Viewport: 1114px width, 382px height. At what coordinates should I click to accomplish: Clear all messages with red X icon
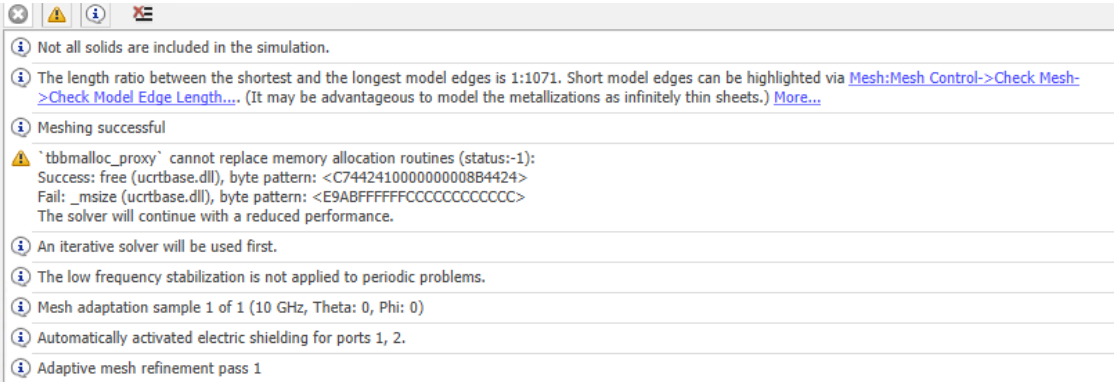pyautogui.click(x=143, y=13)
